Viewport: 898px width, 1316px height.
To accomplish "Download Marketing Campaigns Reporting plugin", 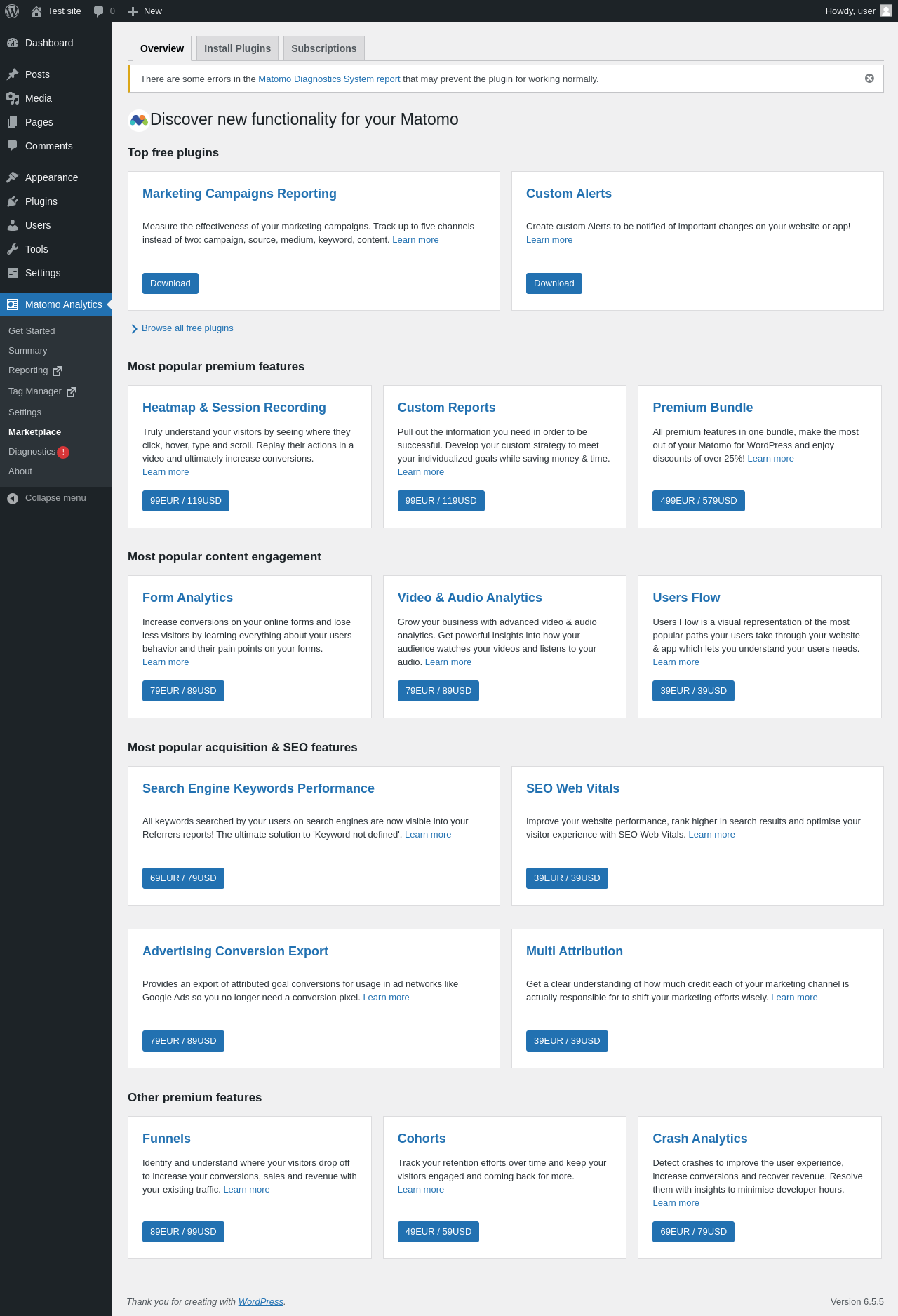I will point(170,283).
